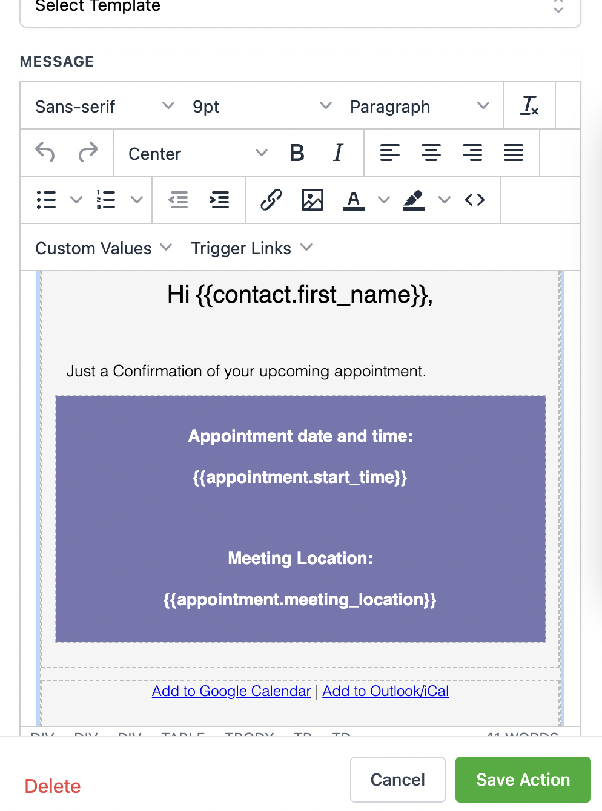
Task: Toggle bold formatting
Action: (297, 153)
